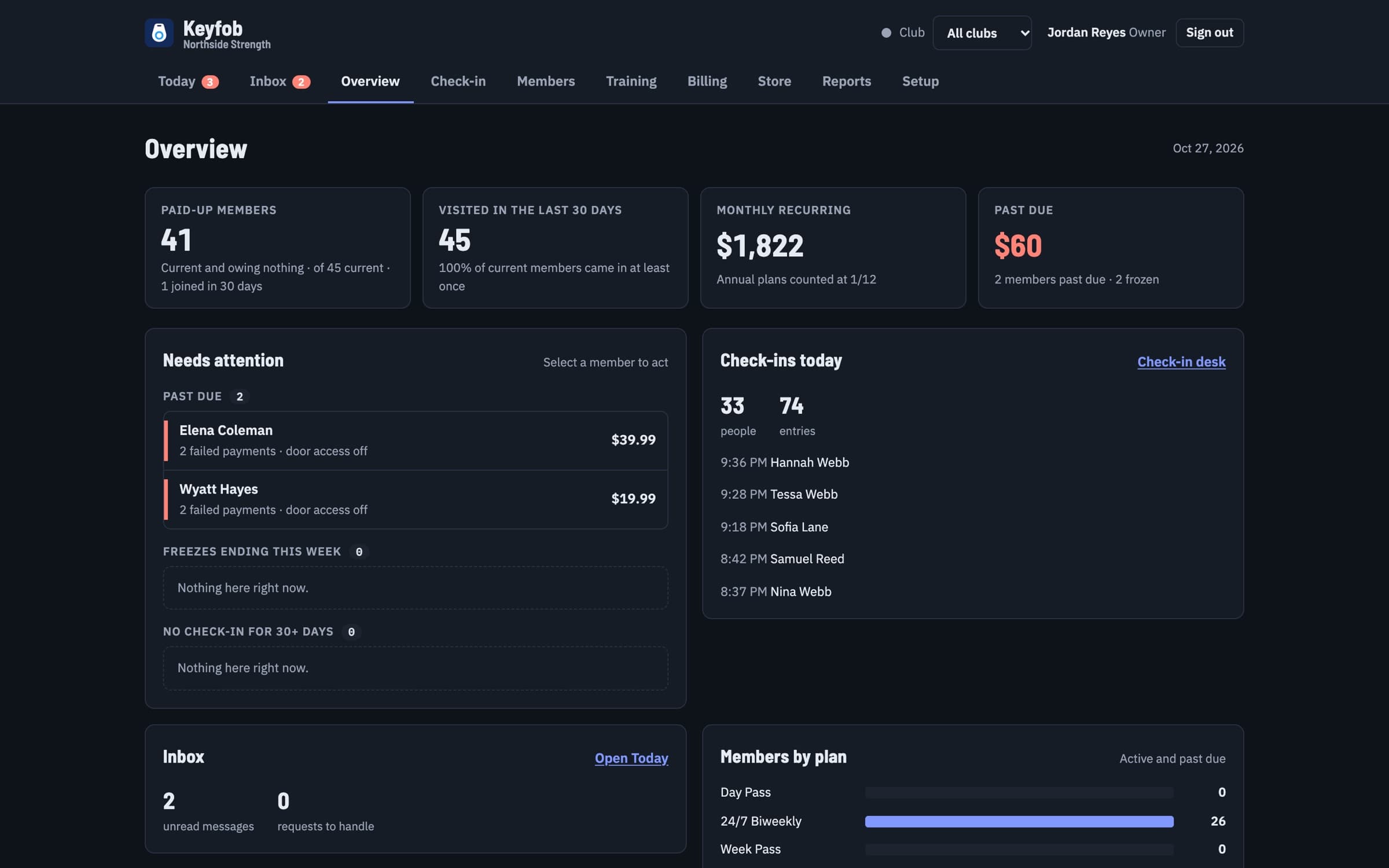Click Nina Webb check-in entry
This screenshot has width=1389, height=868.
pyautogui.click(x=776, y=591)
